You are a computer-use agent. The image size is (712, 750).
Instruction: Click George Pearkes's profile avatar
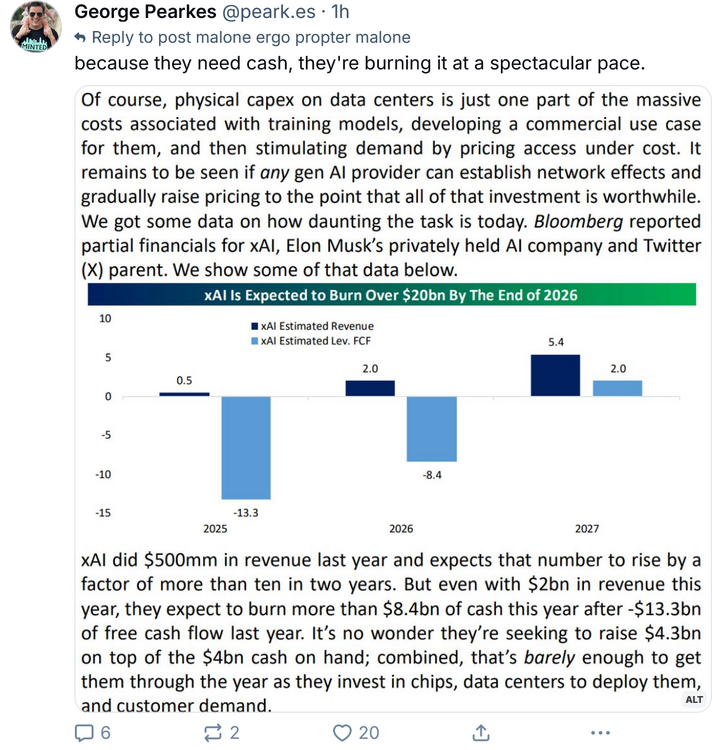[36, 27]
